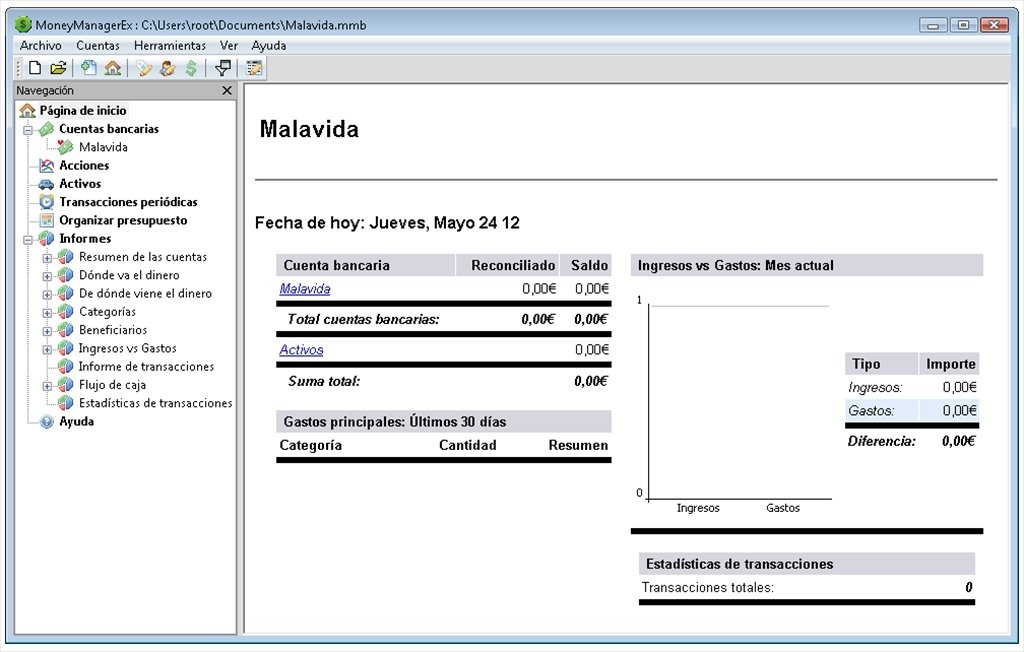Open the Archivo menu

(x=40, y=45)
